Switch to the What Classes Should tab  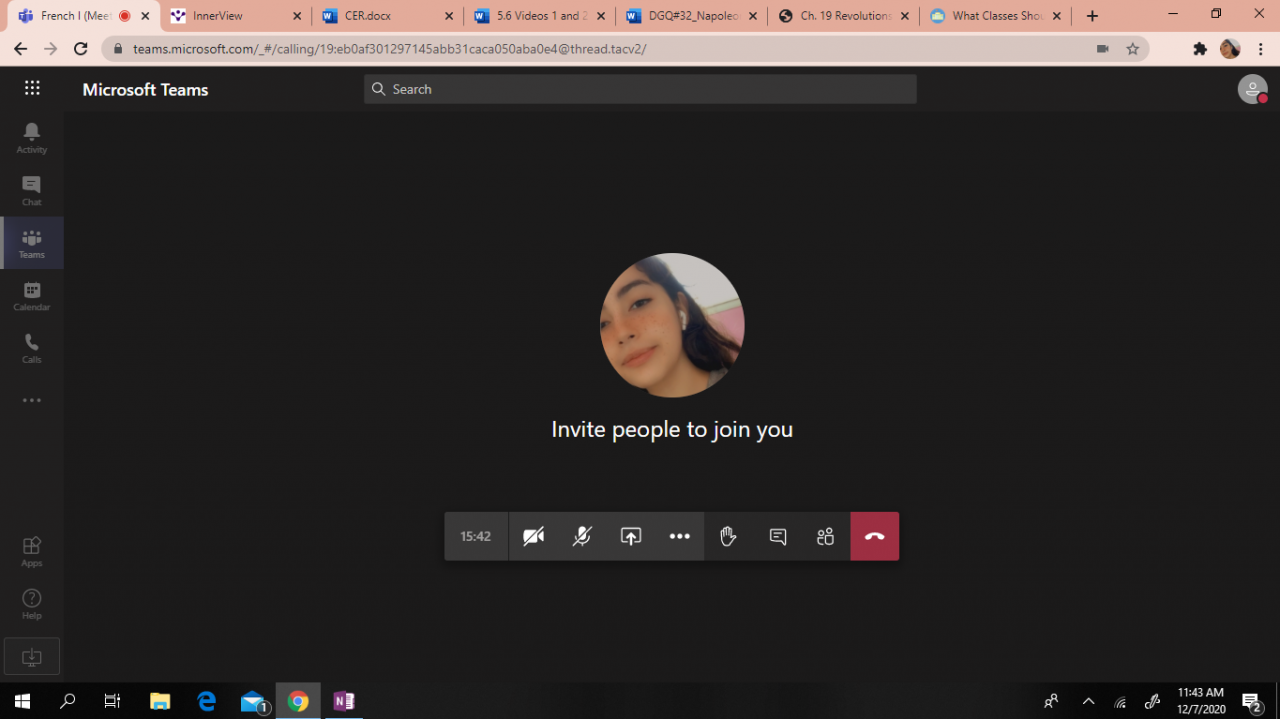996,16
